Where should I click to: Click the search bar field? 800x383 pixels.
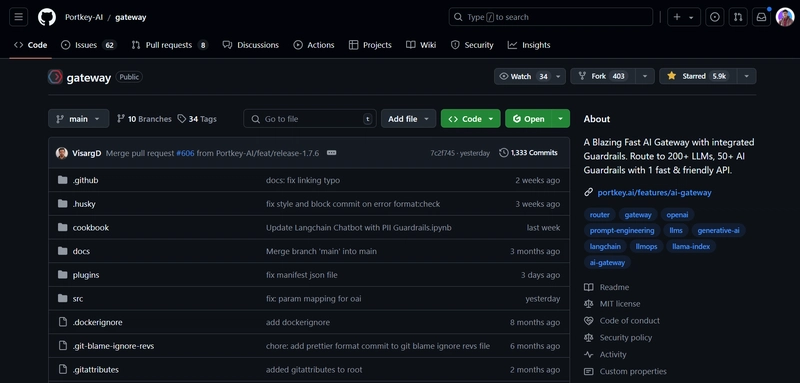[x=551, y=17]
